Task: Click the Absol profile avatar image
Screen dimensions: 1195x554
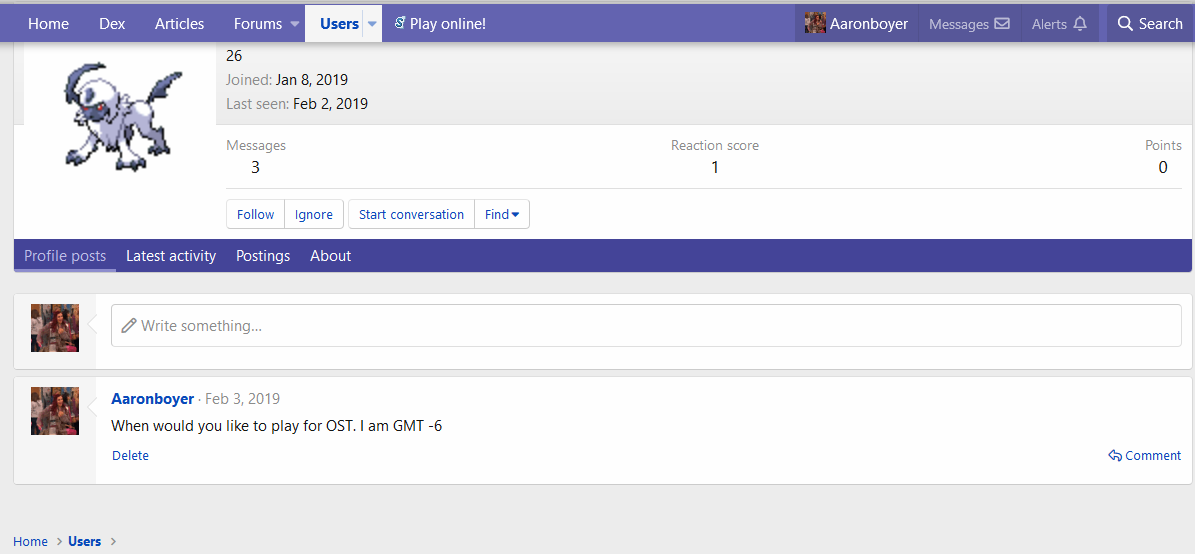Action: coord(121,116)
